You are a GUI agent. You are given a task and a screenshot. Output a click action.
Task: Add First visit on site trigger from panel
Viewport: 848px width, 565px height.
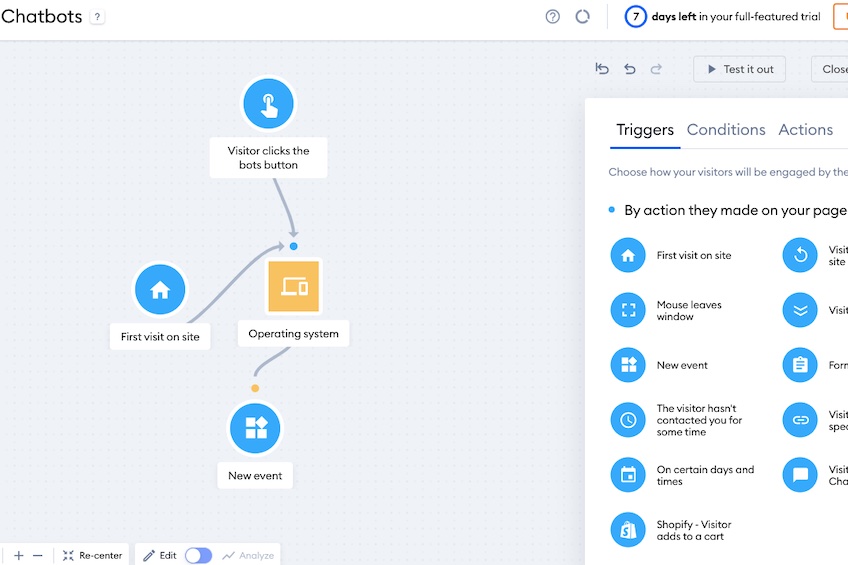click(628, 255)
